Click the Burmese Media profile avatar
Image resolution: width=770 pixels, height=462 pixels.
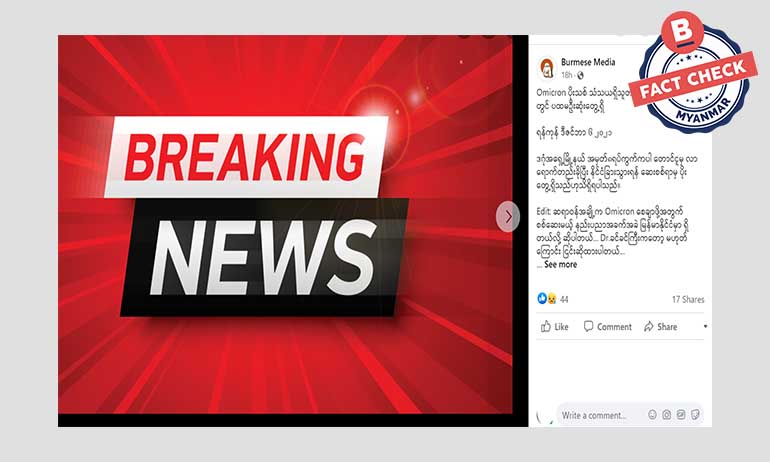(x=547, y=68)
